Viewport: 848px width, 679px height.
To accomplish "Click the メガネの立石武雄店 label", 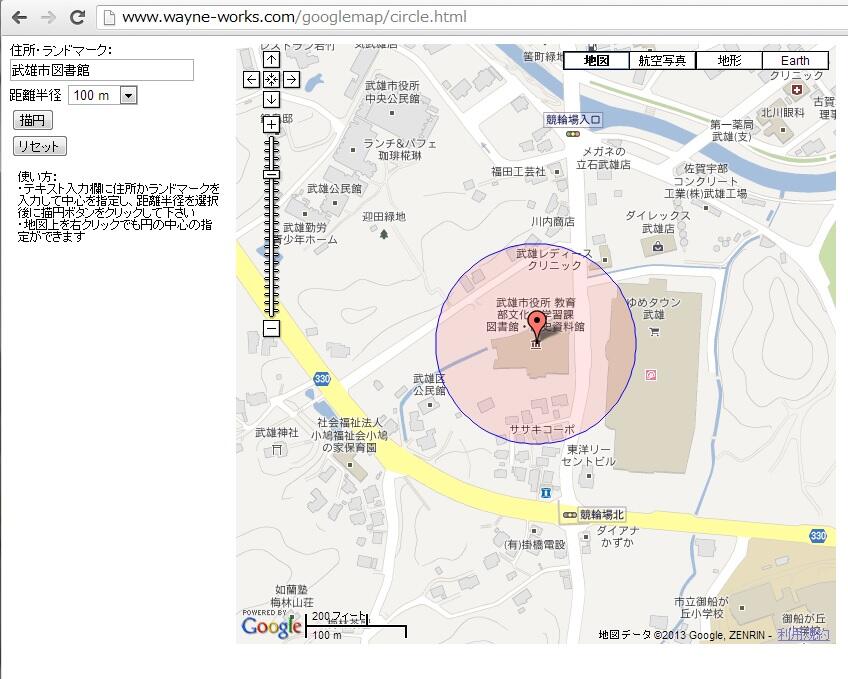I will pos(603,158).
